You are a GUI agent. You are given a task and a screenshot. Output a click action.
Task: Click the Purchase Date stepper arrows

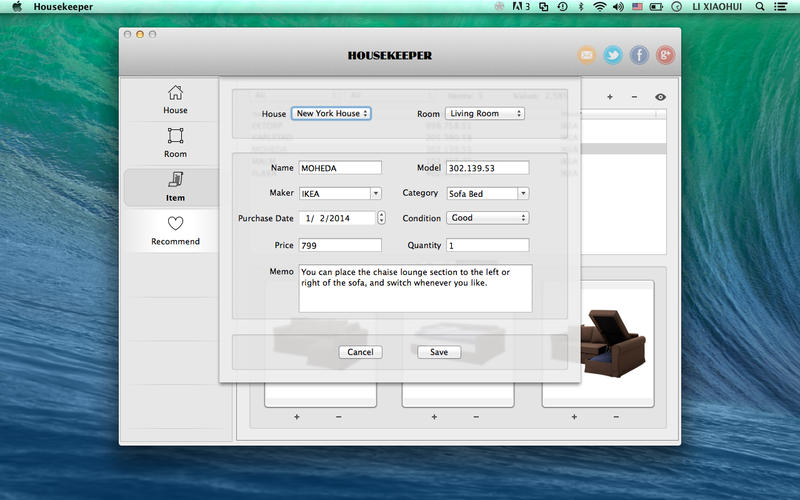(x=381, y=218)
